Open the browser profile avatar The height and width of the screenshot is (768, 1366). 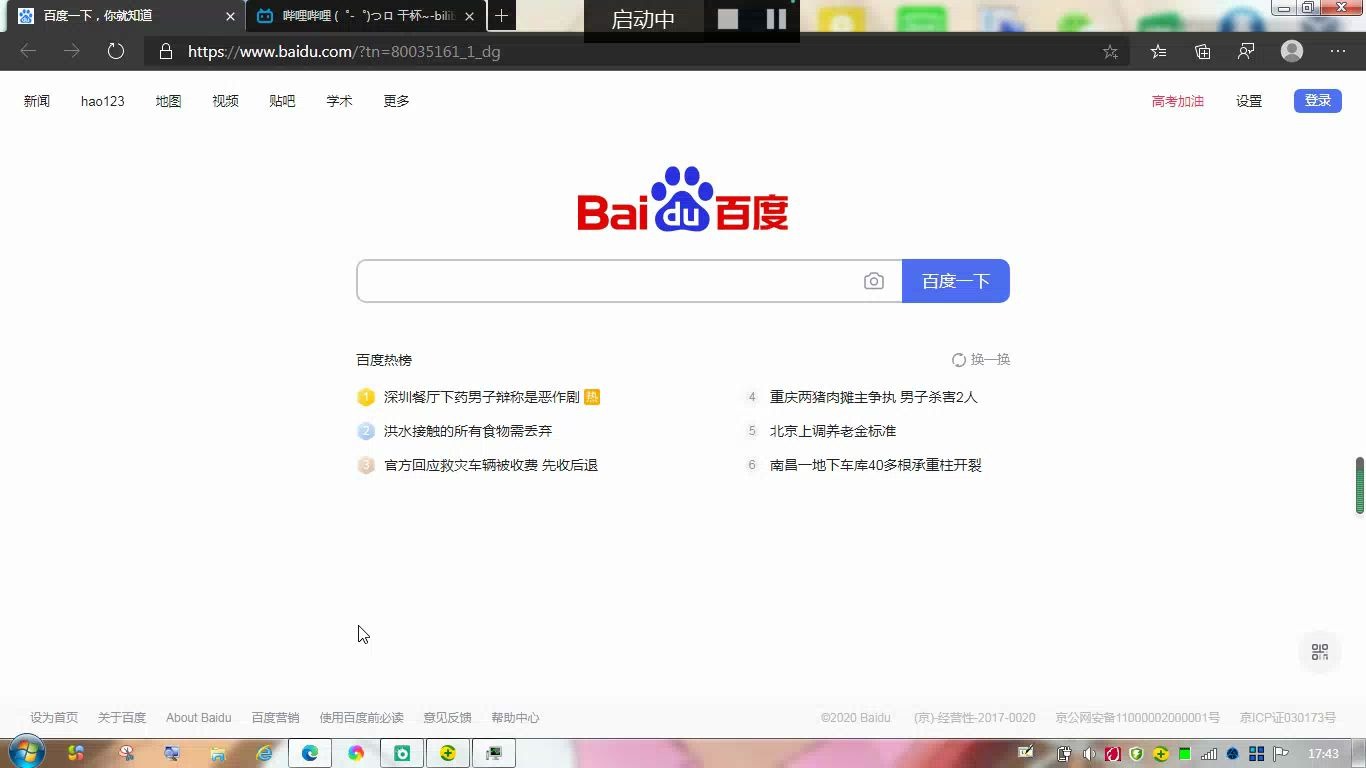pyautogui.click(x=1292, y=51)
